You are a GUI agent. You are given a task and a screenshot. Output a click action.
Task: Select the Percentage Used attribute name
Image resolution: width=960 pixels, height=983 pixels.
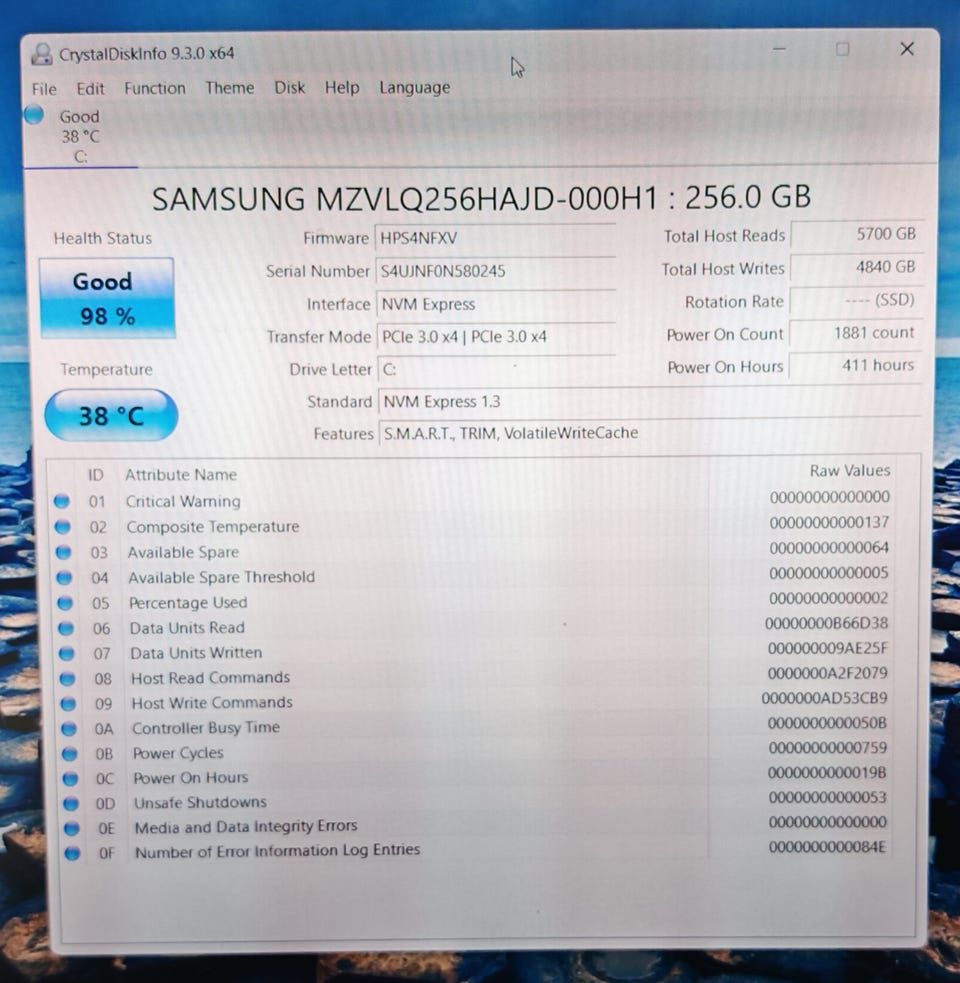[188, 602]
